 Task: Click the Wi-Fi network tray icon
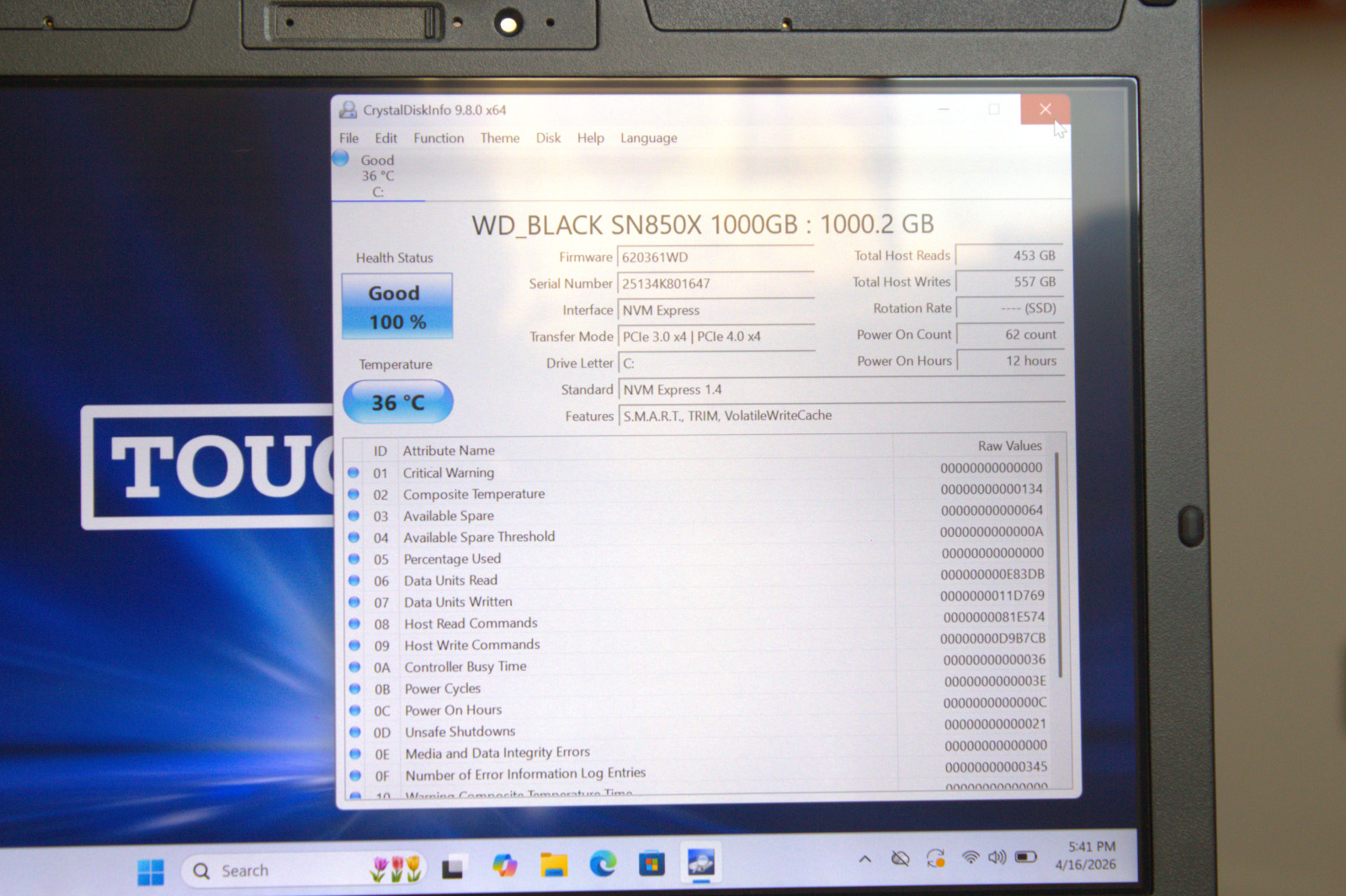tap(970, 858)
